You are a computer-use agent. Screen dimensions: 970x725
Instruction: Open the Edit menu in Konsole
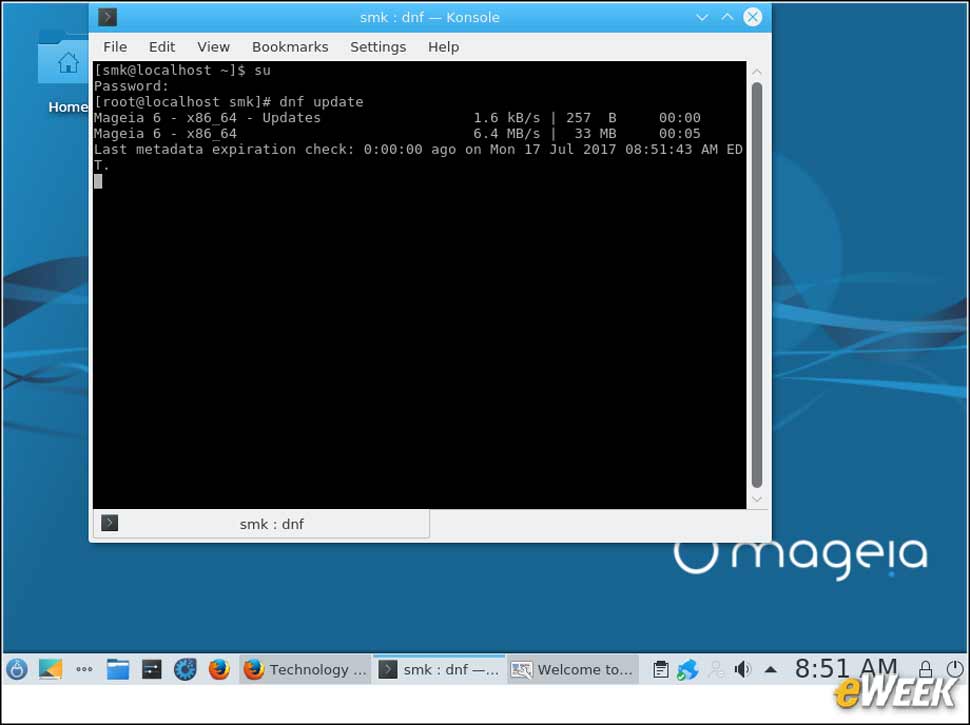pyautogui.click(x=161, y=47)
